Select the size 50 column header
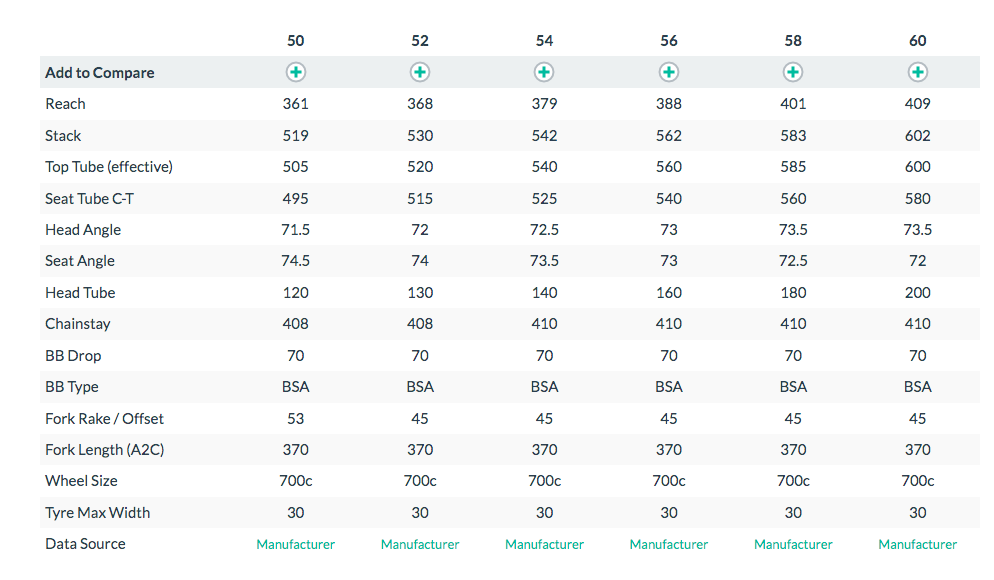Screen dimensions: 994x580 coord(296,41)
